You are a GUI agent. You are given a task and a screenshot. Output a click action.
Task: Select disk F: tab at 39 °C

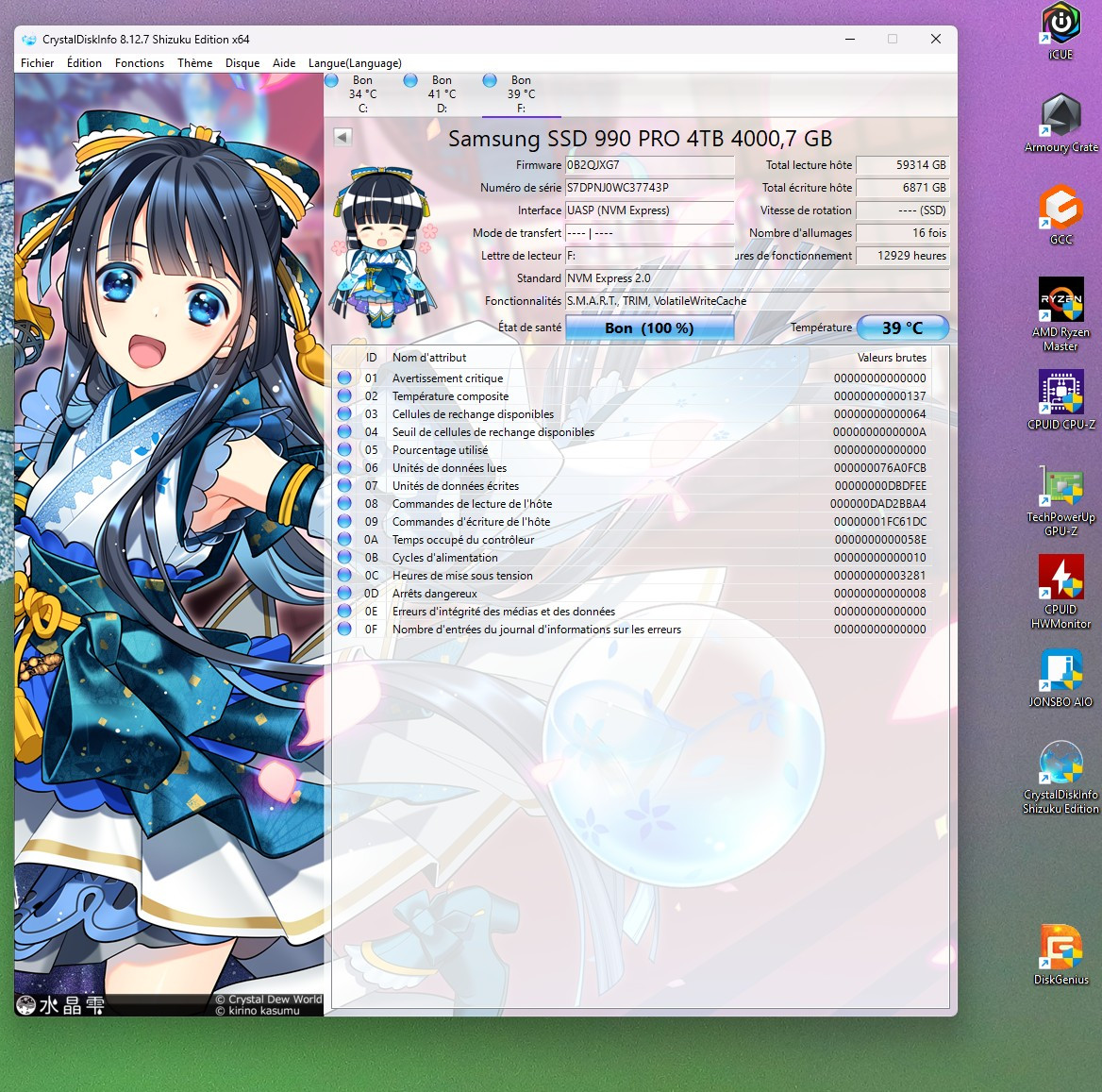coord(522,94)
